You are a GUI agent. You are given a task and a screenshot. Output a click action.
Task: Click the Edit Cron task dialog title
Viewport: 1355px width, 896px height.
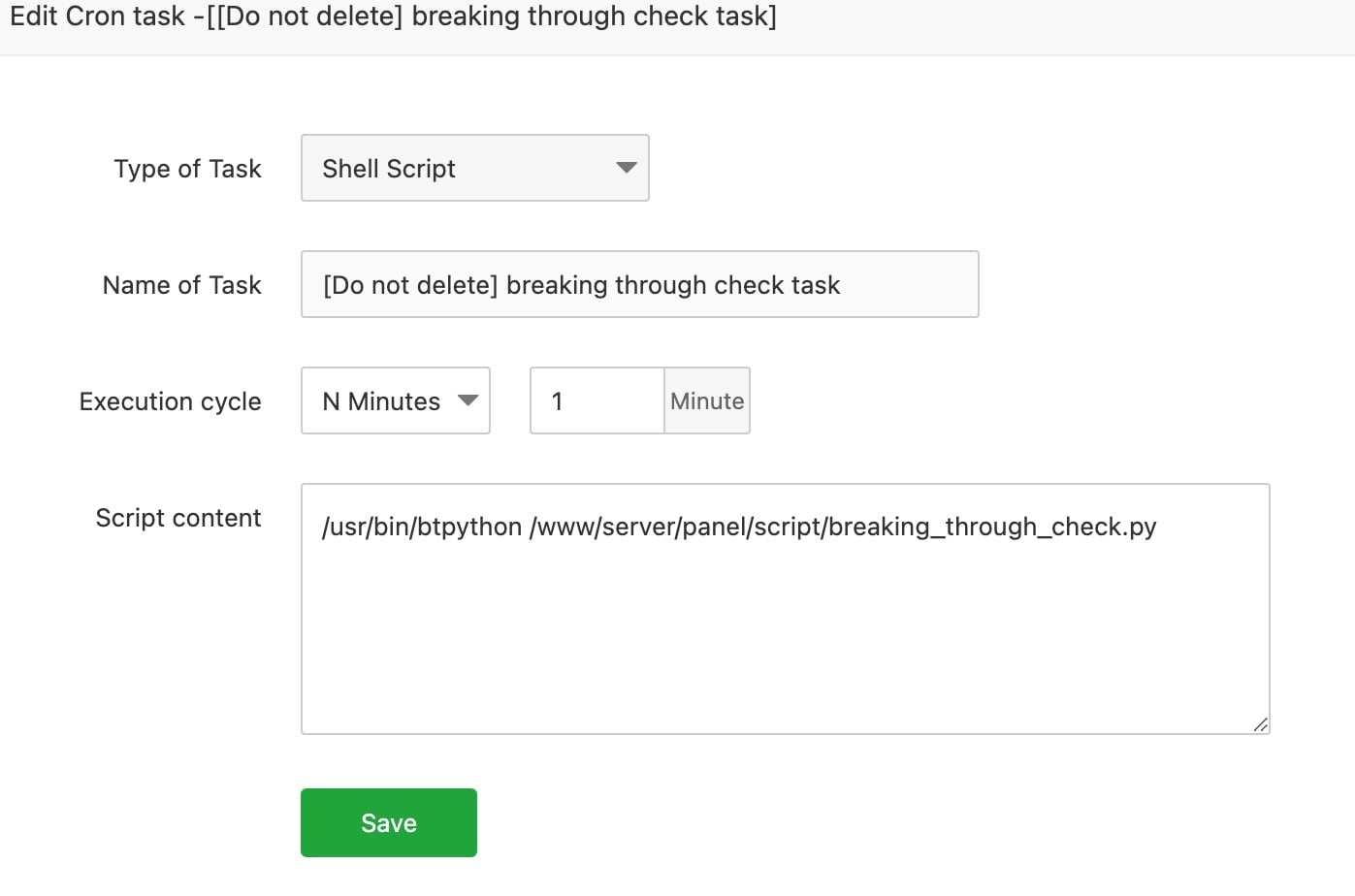click(x=393, y=16)
